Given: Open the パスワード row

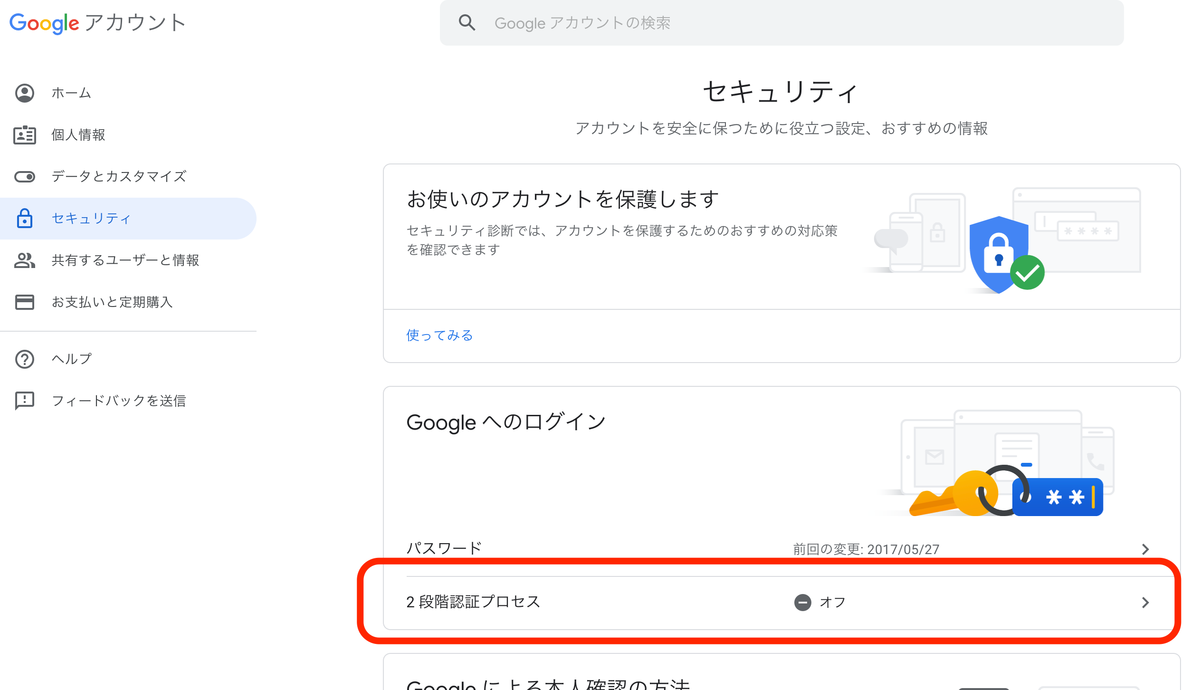Looking at the screenshot, I should pyautogui.click(x=781, y=549).
